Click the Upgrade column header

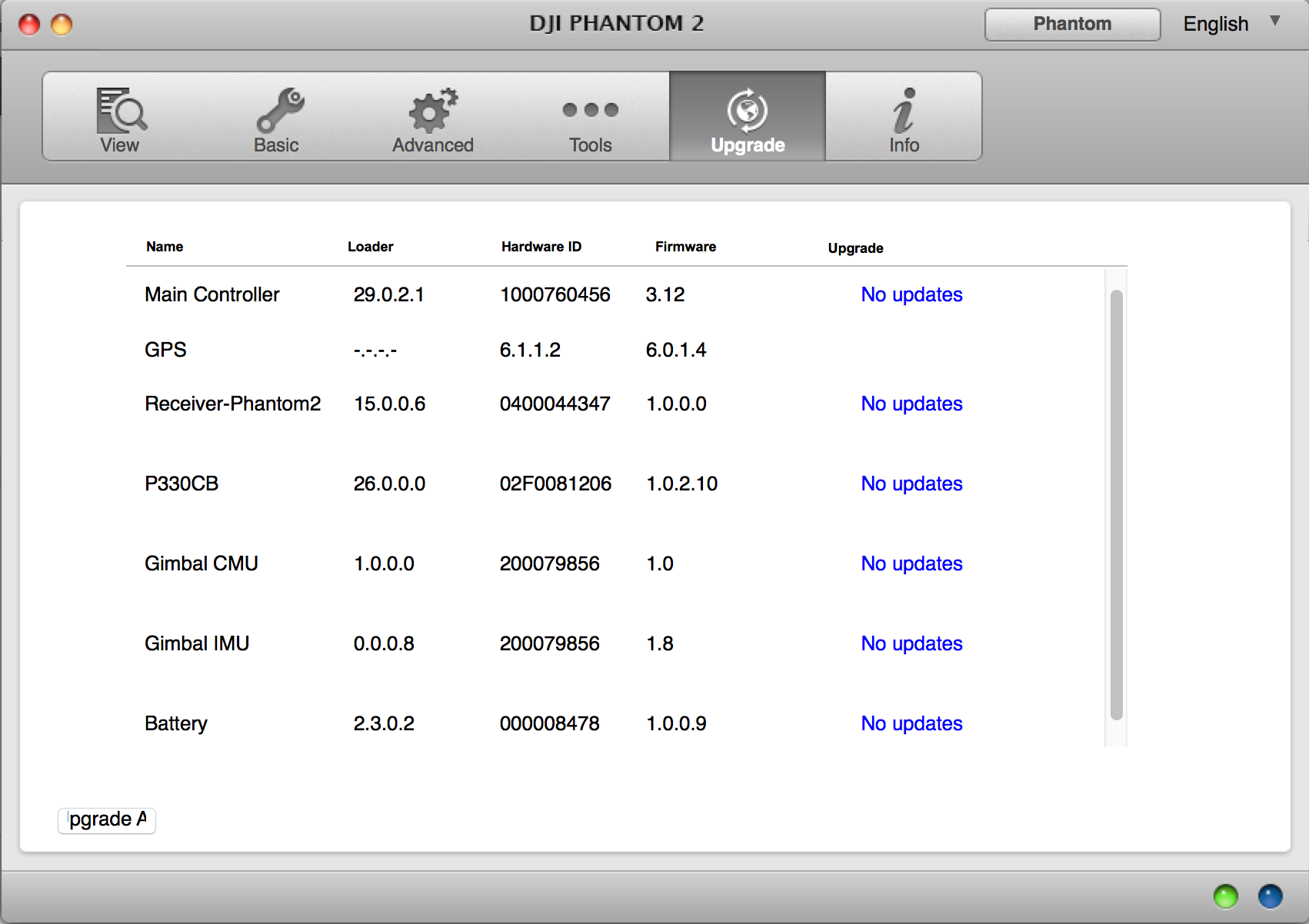855,248
